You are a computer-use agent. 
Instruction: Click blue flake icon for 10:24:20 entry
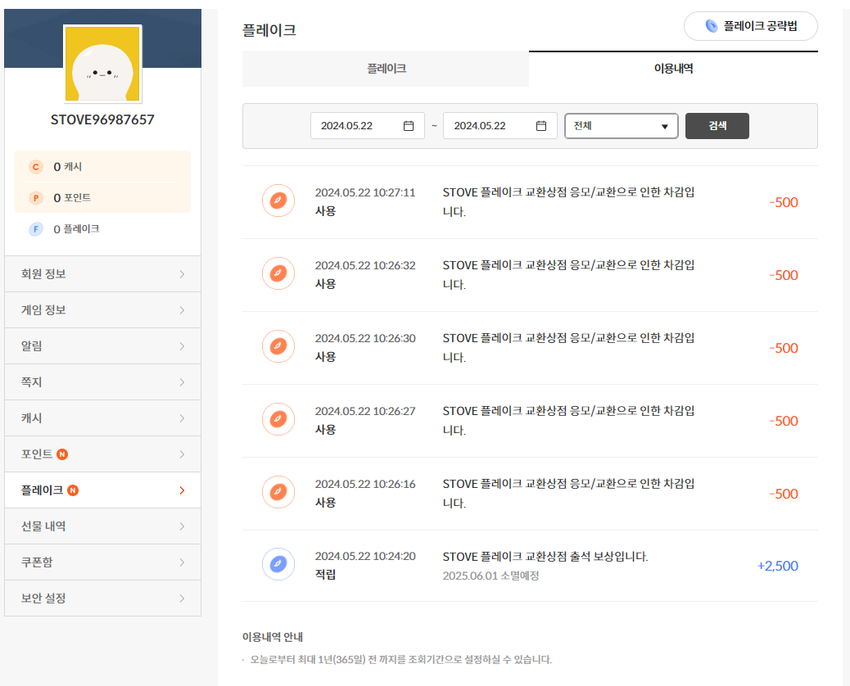tap(279, 565)
